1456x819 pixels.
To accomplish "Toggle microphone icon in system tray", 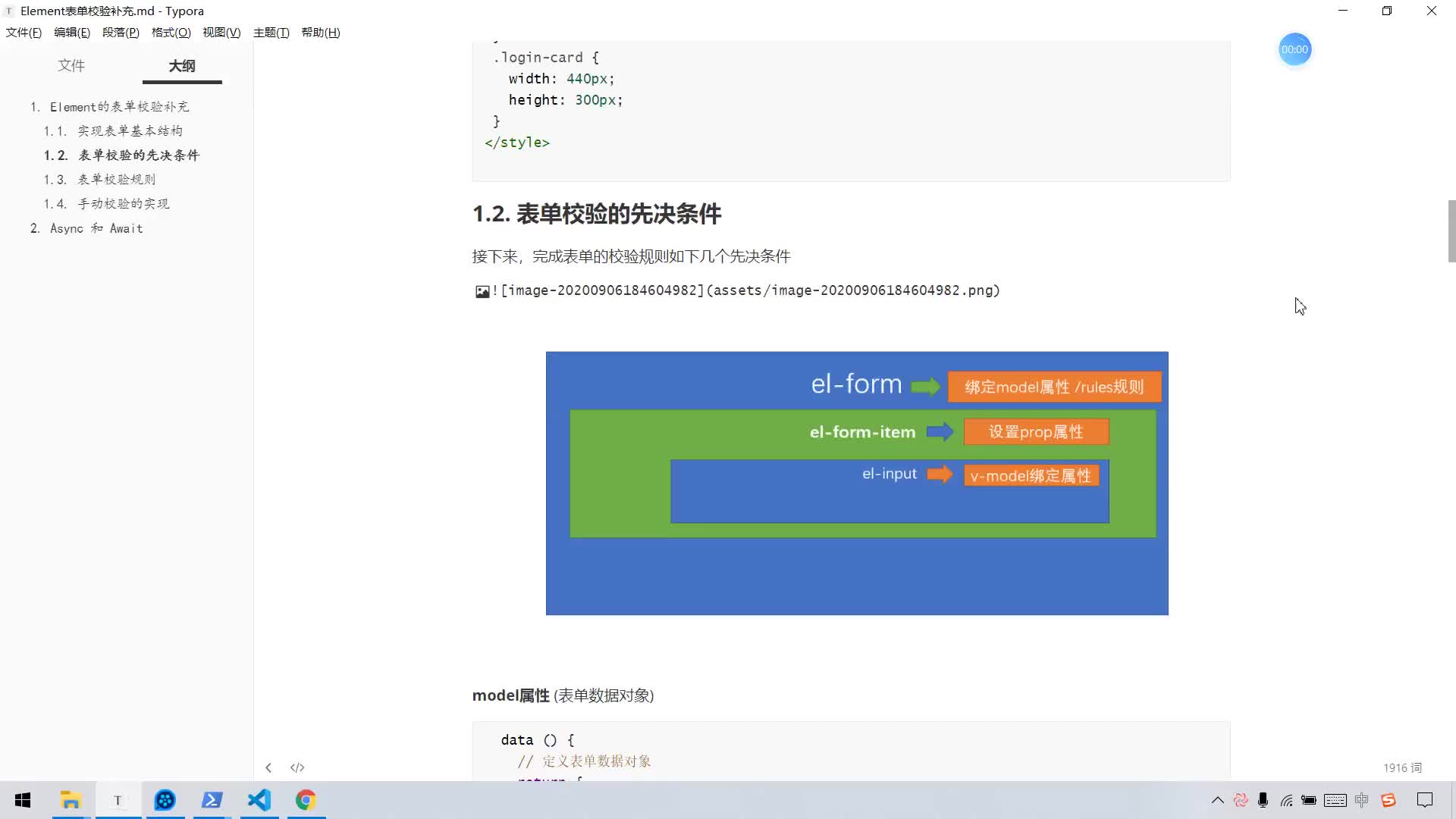I will point(1263,800).
